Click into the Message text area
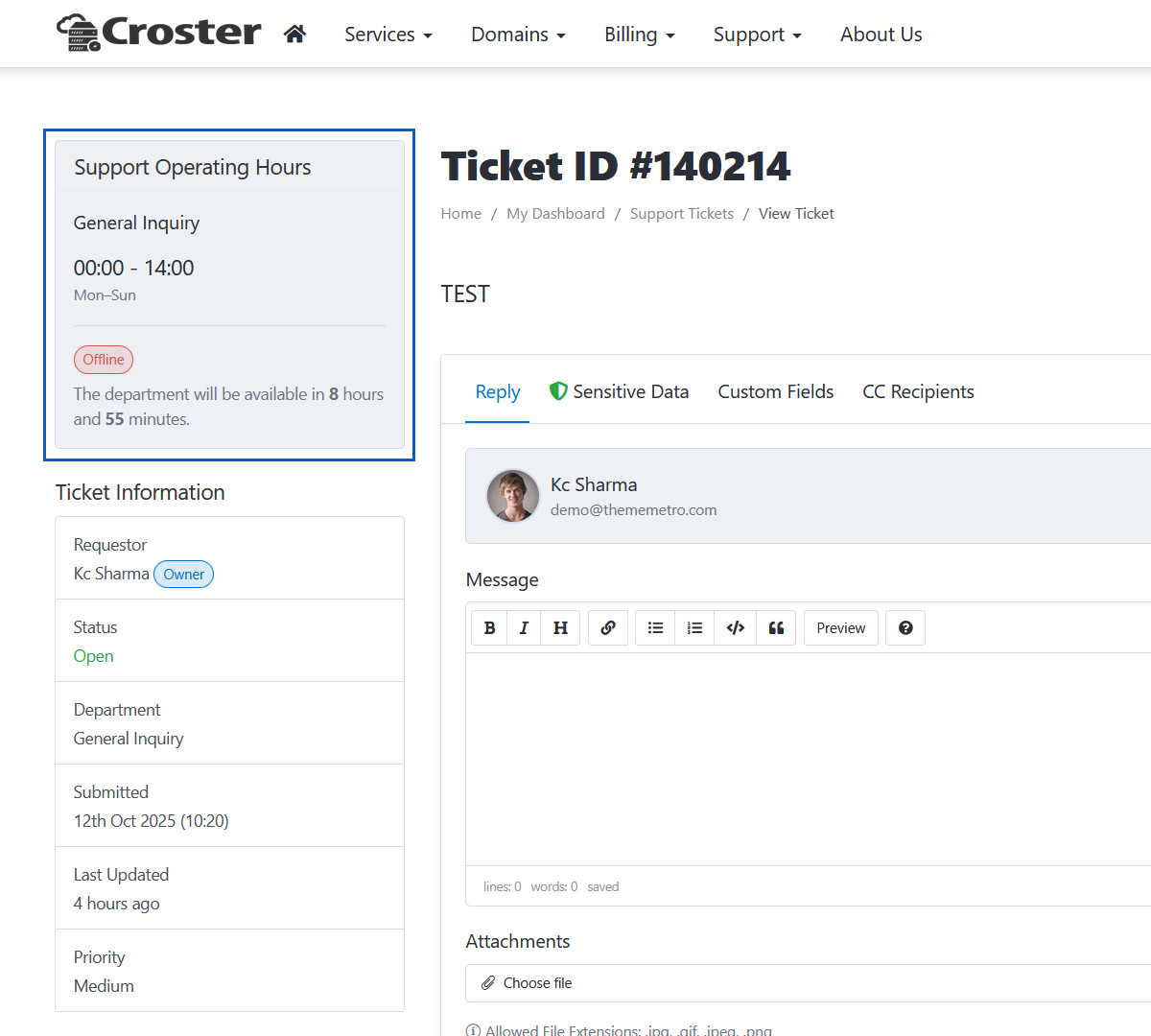The image size is (1151, 1036). 806,758
